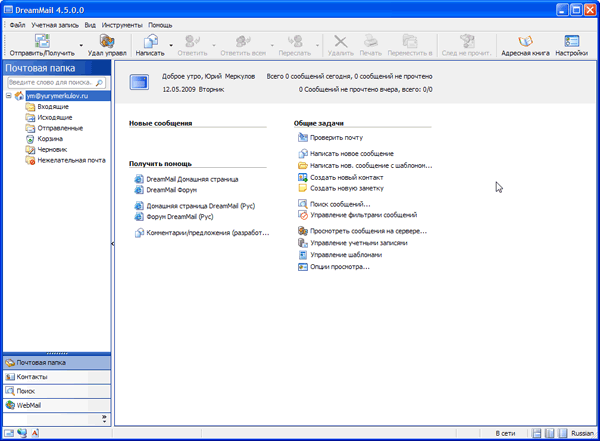Viewport: 600px width, 441px height.
Task: Select the Почтовая папка pane button
Action: (57, 363)
